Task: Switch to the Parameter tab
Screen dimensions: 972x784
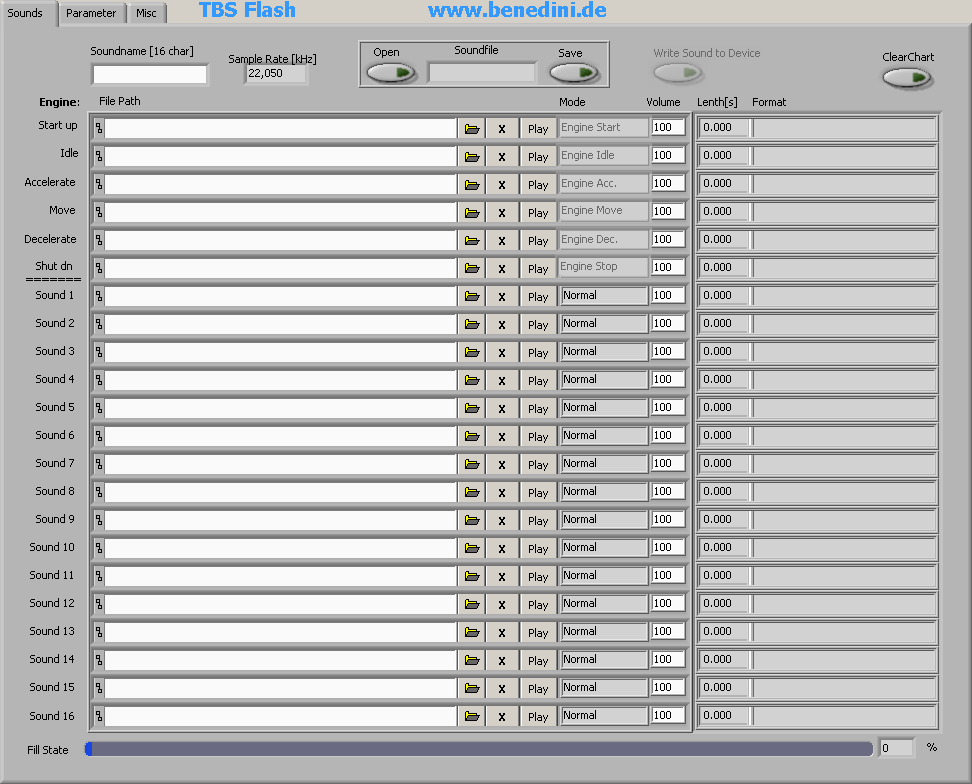Action: click(91, 13)
